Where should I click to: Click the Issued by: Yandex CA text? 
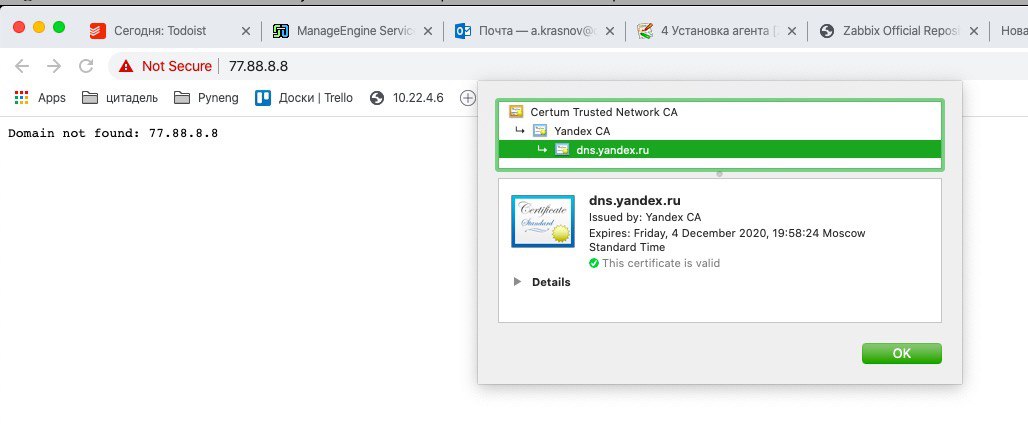[645, 217]
